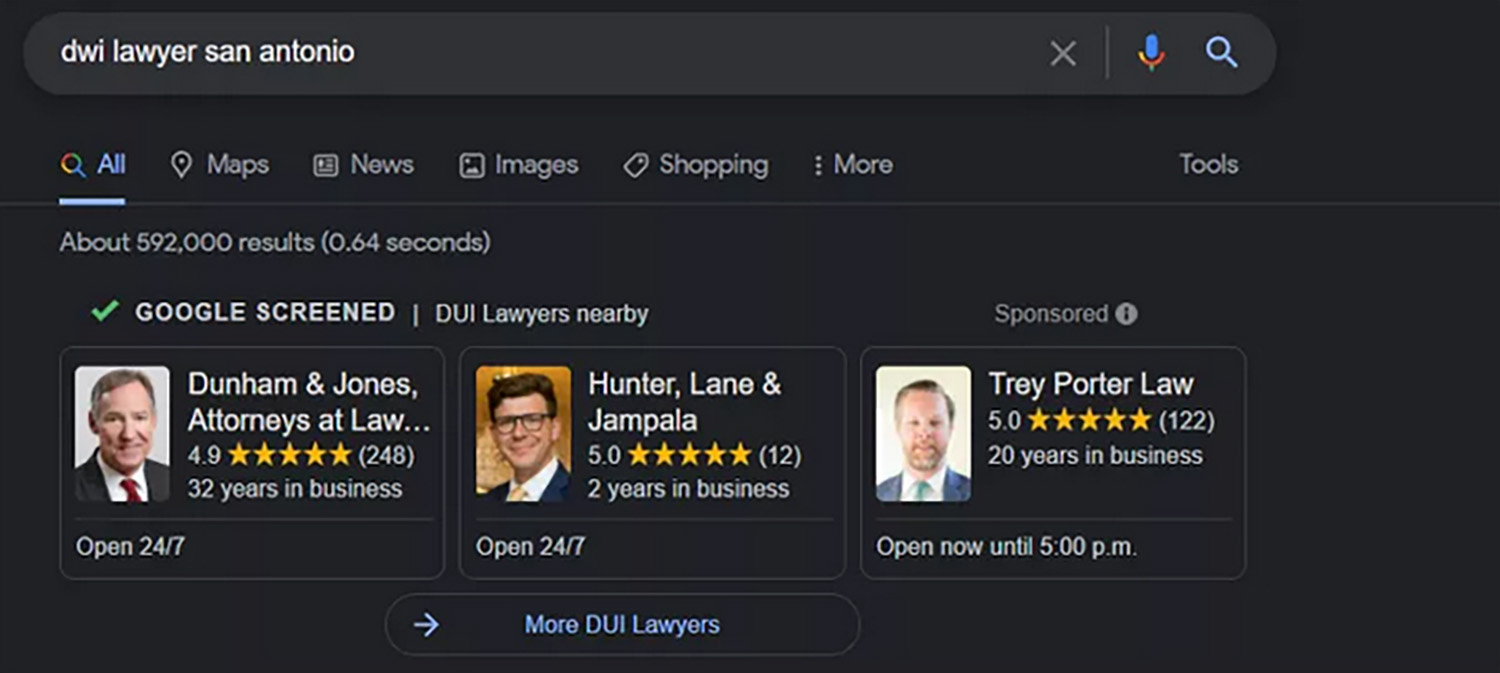Expand the Tools options

(x=1207, y=164)
